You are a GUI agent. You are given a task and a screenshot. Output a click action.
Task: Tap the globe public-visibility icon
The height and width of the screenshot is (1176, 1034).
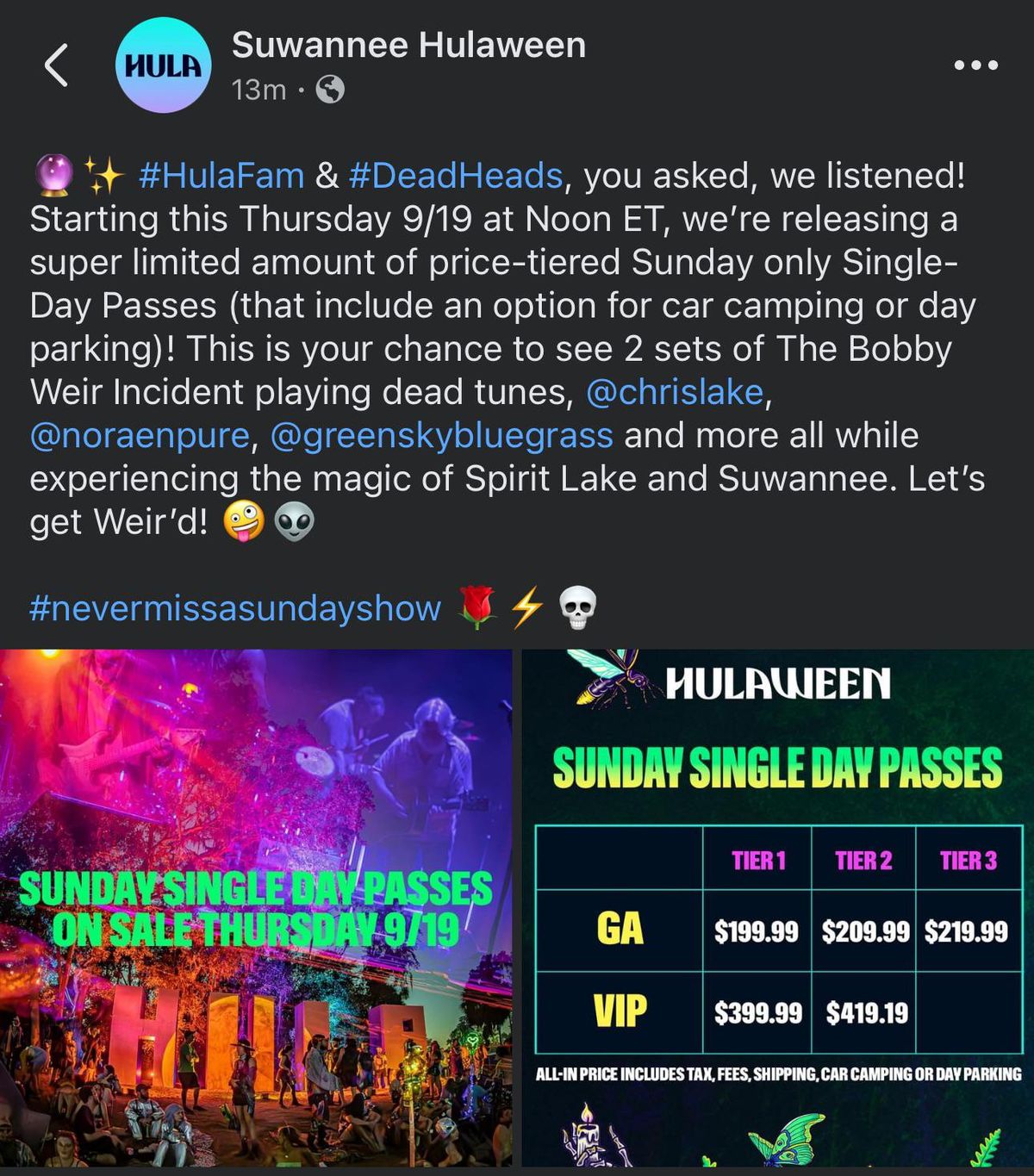[330, 89]
